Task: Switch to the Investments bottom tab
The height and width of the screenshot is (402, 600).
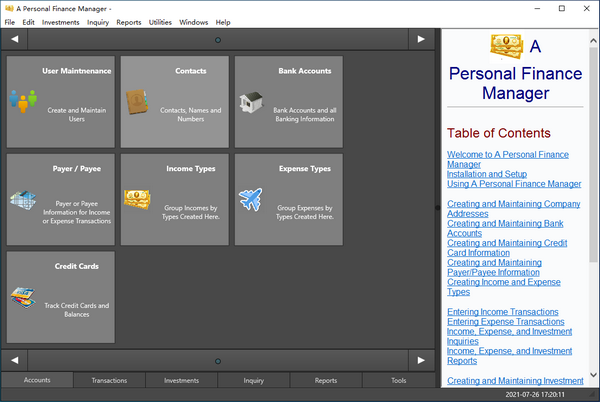Action: pyautogui.click(x=181, y=380)
